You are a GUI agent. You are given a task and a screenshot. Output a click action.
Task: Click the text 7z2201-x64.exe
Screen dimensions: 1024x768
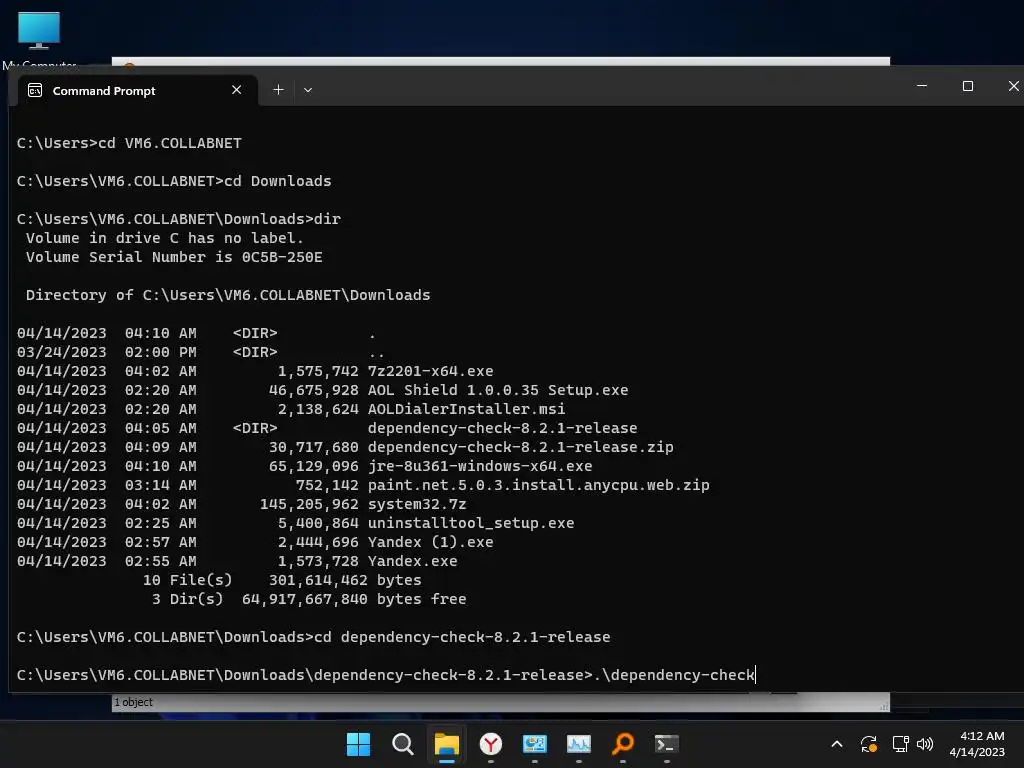point(430,371)
